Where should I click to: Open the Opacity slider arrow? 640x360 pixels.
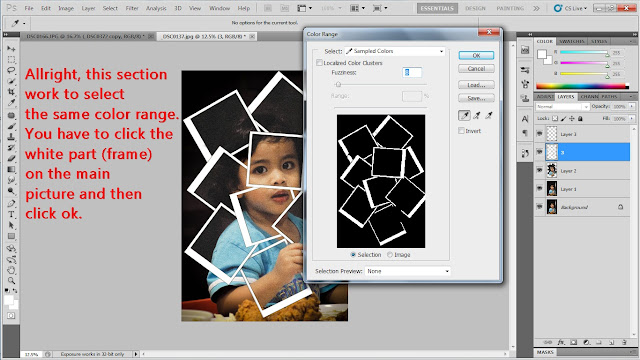click(632, 107)
